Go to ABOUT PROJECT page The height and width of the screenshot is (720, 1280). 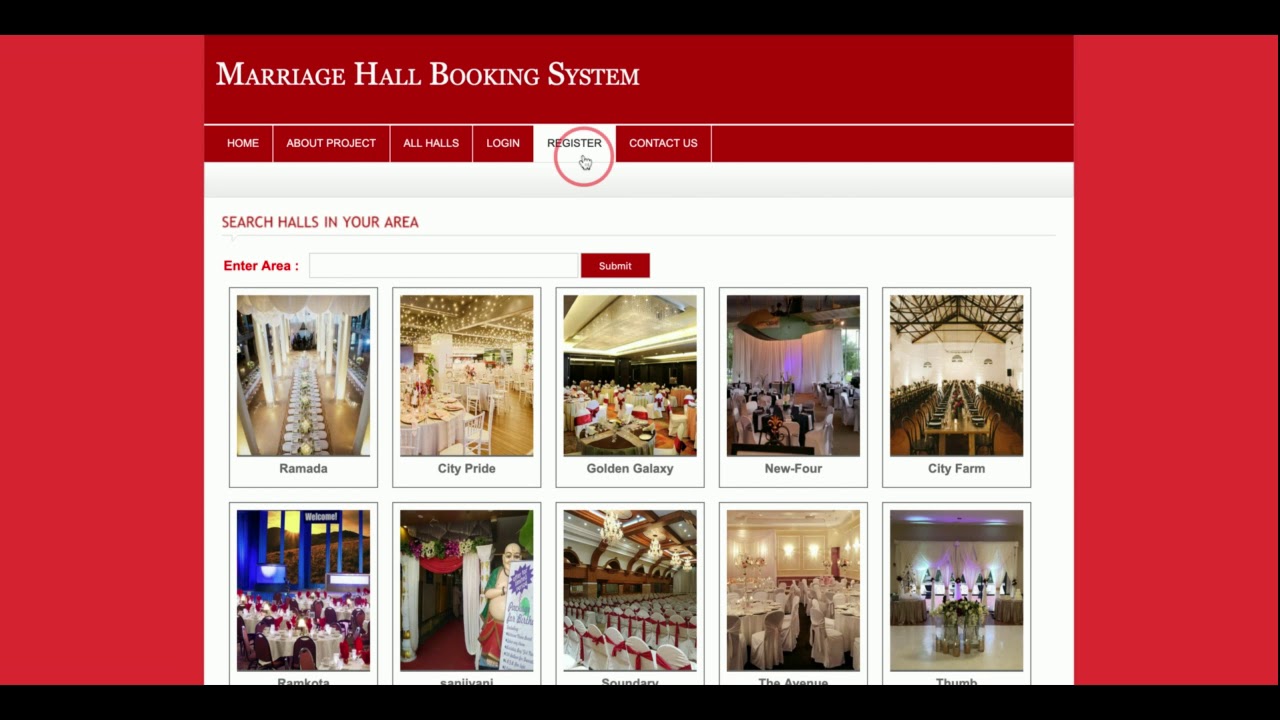click(x=331, y=143)
